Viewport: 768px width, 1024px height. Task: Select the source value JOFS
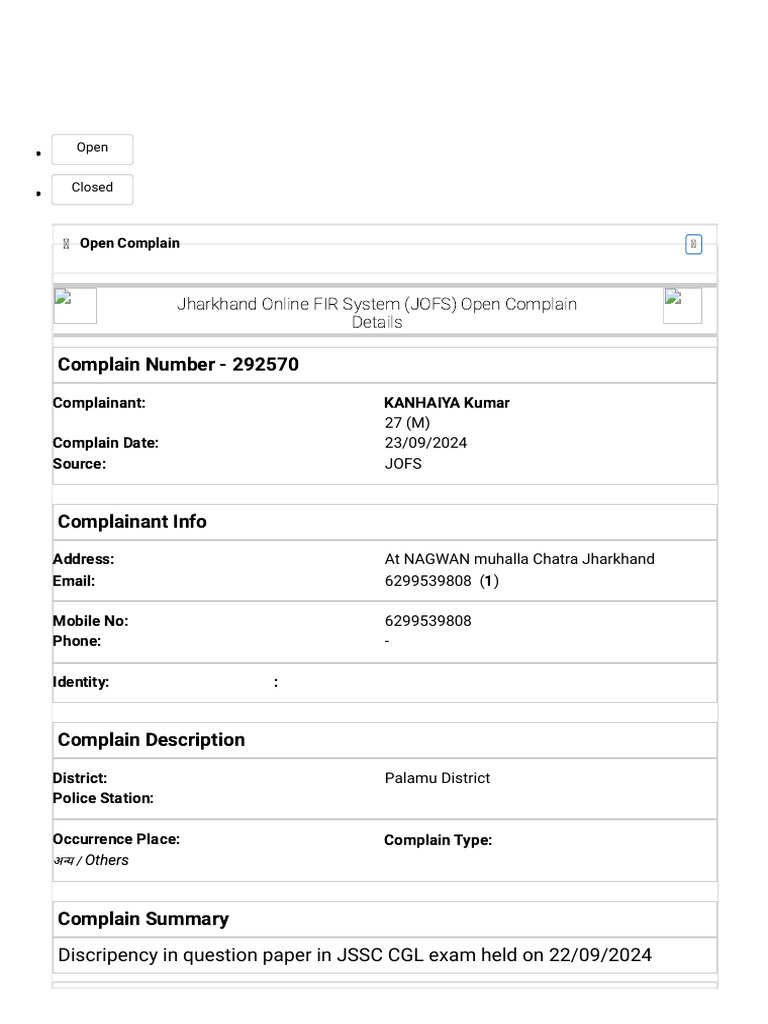pos(403,464)
